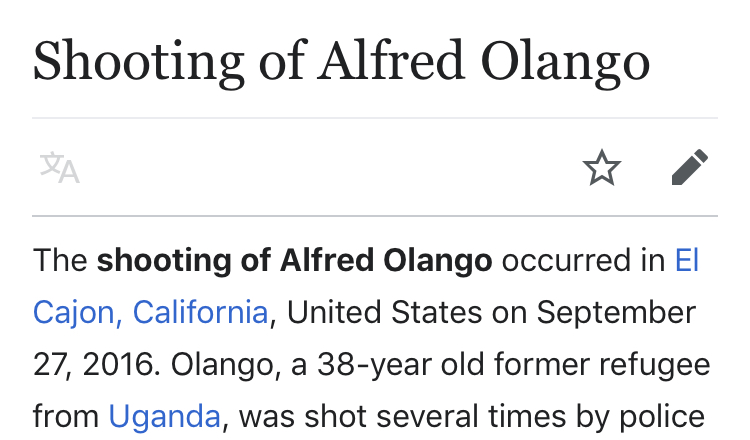
Task: Click the "38-year" text in the paragraph
Action: [375, 364]
